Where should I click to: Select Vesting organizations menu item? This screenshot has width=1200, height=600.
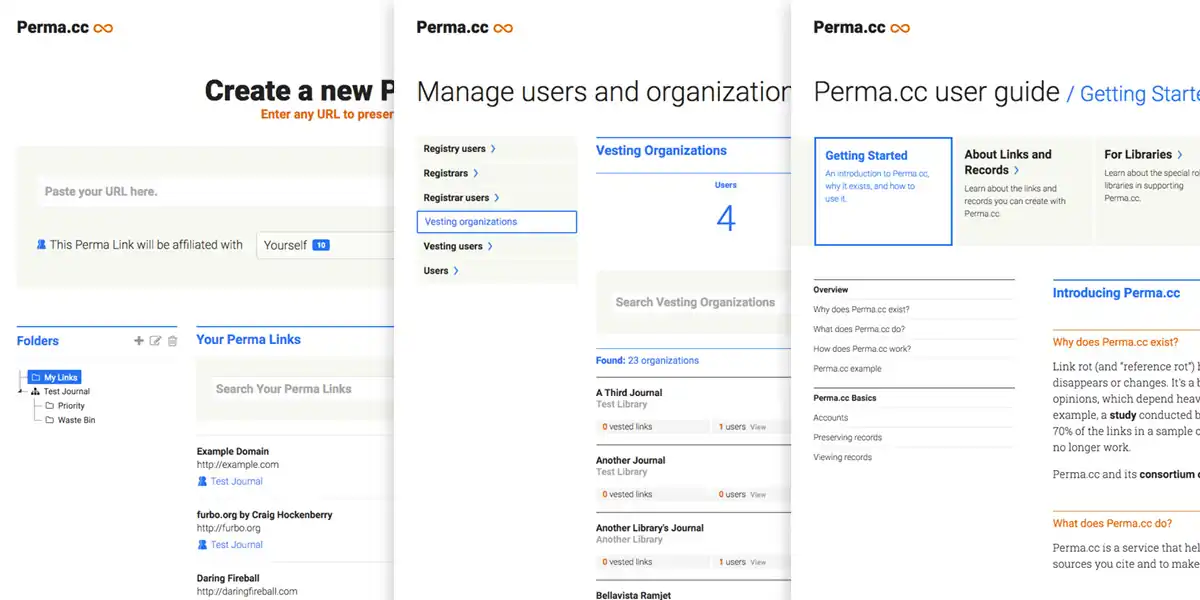click(x=497, y=222)
